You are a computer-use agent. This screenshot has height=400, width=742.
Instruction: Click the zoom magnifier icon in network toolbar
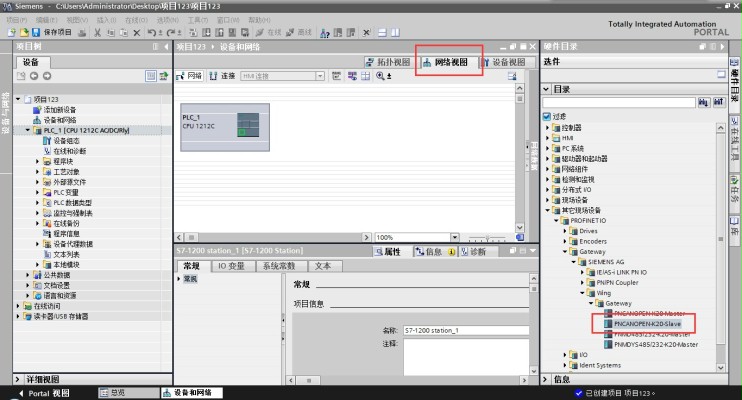click(x=381, y=76)
